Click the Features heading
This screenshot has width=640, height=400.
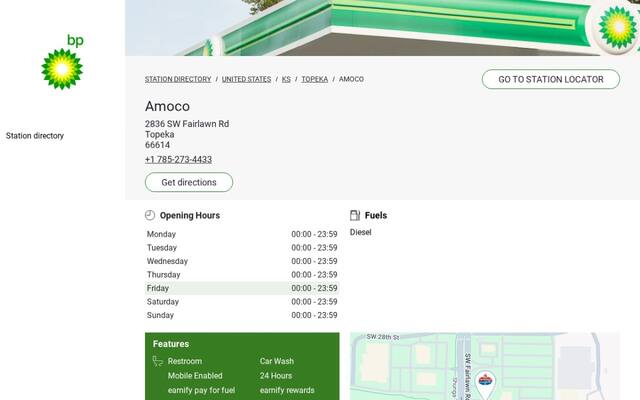point(171,344)
